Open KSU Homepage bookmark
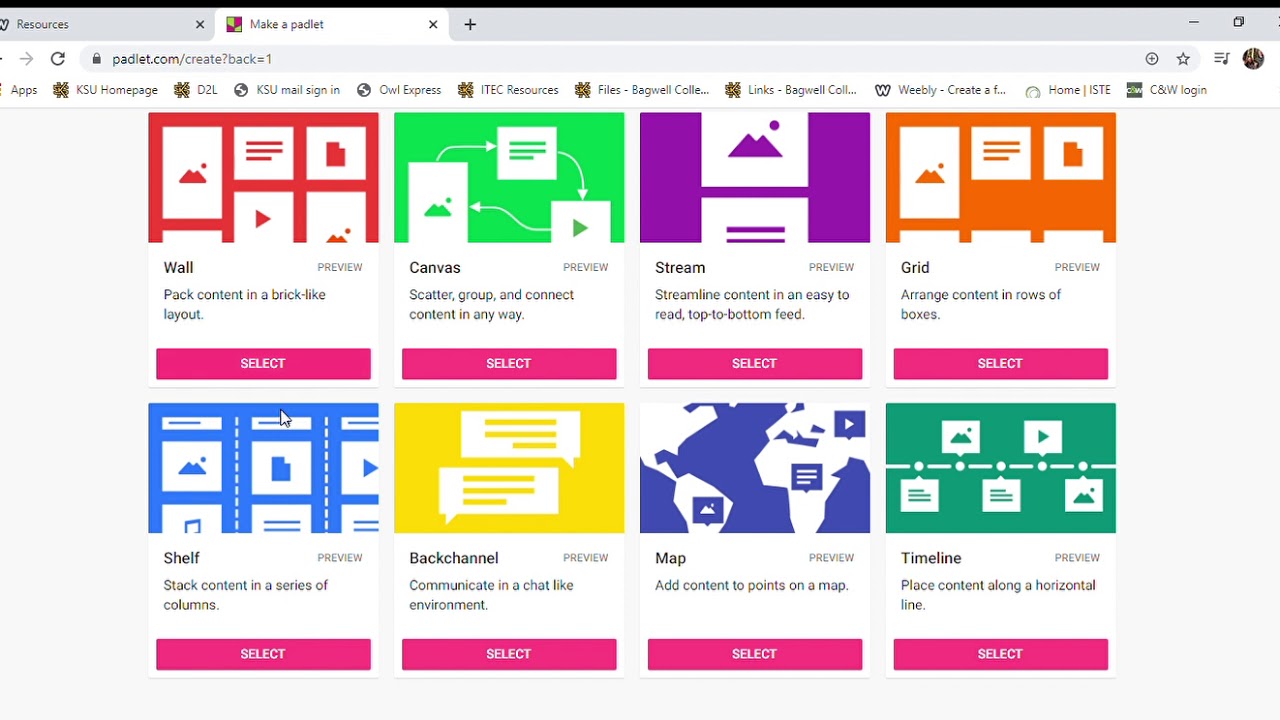Screen dimensions: 1280x720 click(x=105, y=90)
